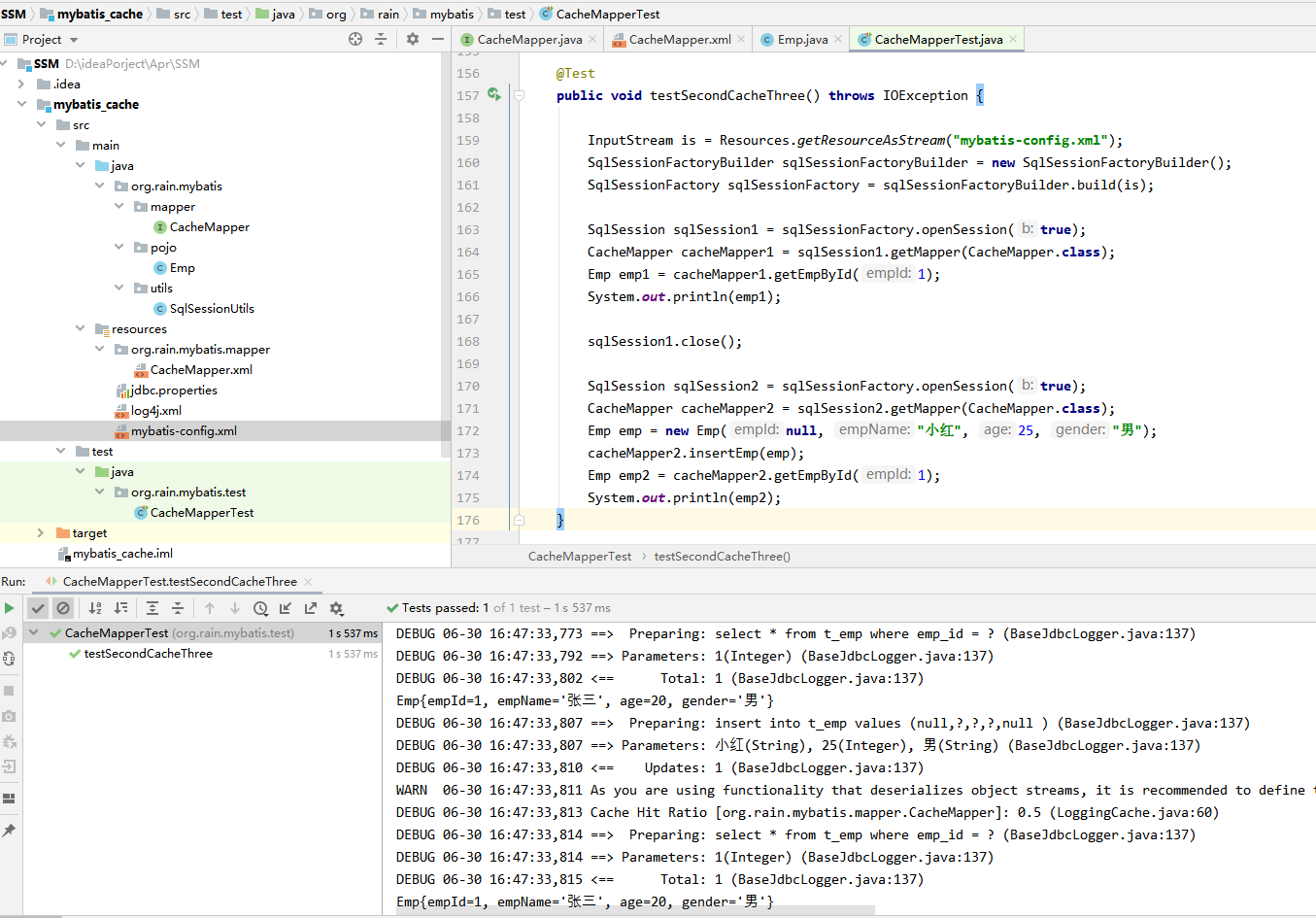This screenshot has width=1316, height=918.
Task: Click mybatis_cache in breadcrumb bar
Action: point(99,14)
